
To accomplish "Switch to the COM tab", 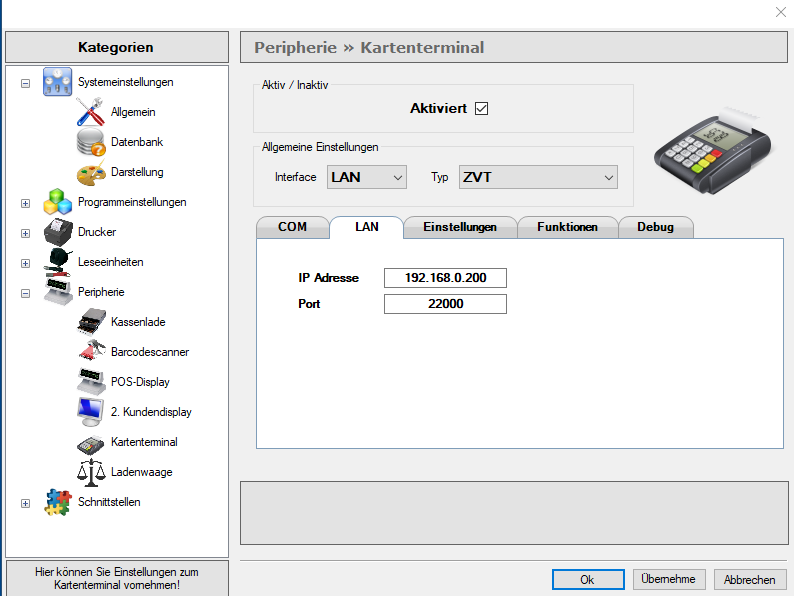I will pyautogui.click(x=293, y=227).
